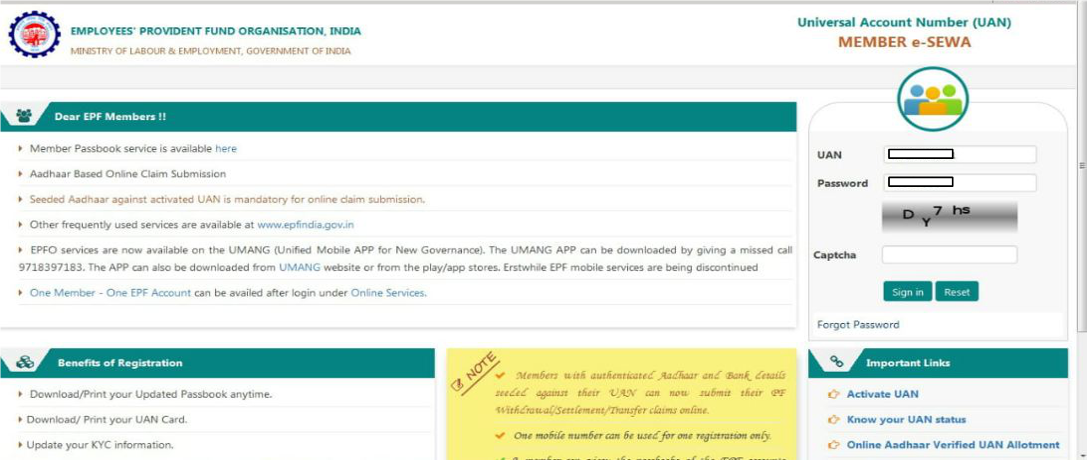Open the UMANG website link
This screenshot has height=460, width=1087.
(299, 268)
